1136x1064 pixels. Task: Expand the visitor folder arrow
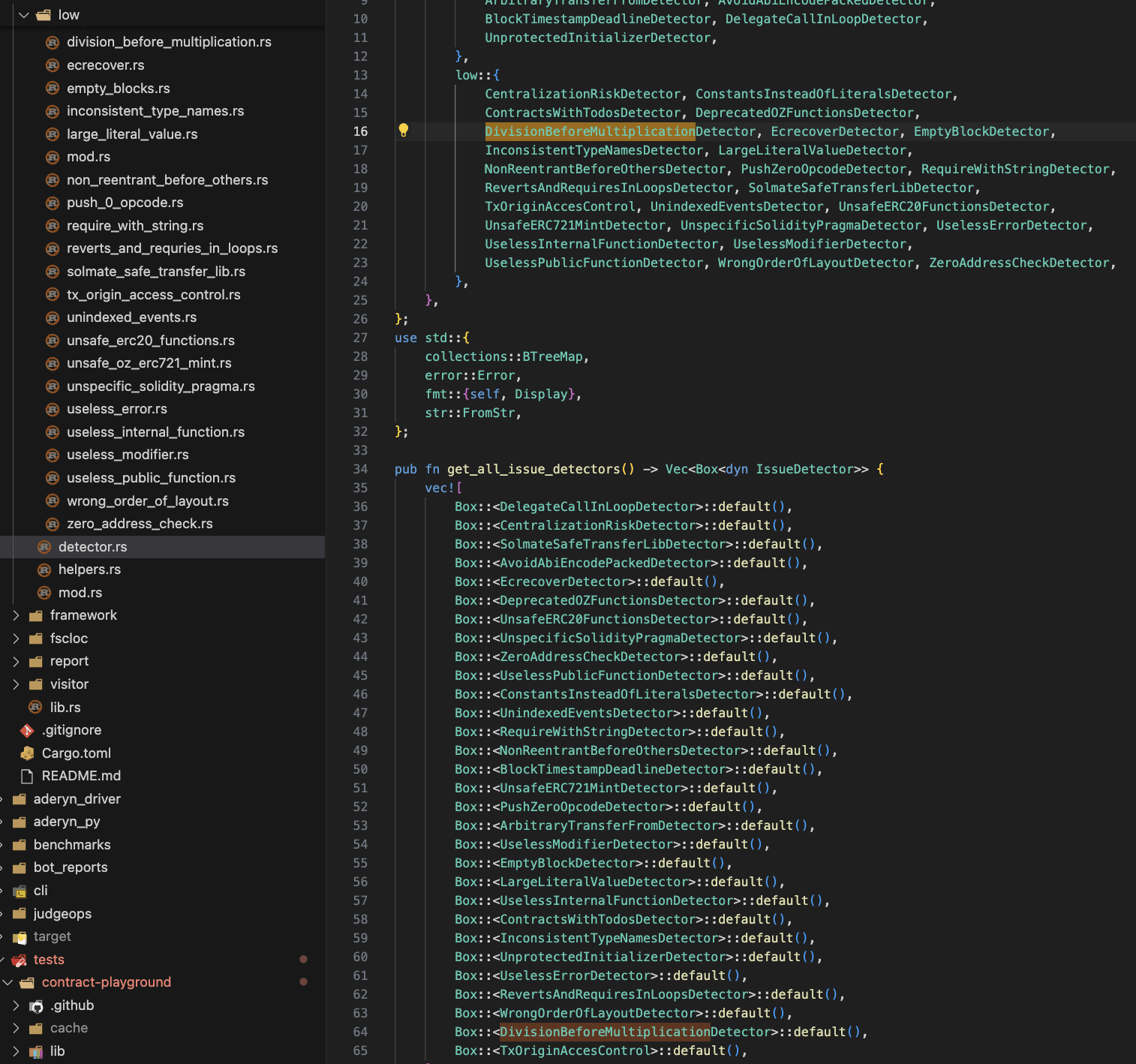[x=17, y=684]
